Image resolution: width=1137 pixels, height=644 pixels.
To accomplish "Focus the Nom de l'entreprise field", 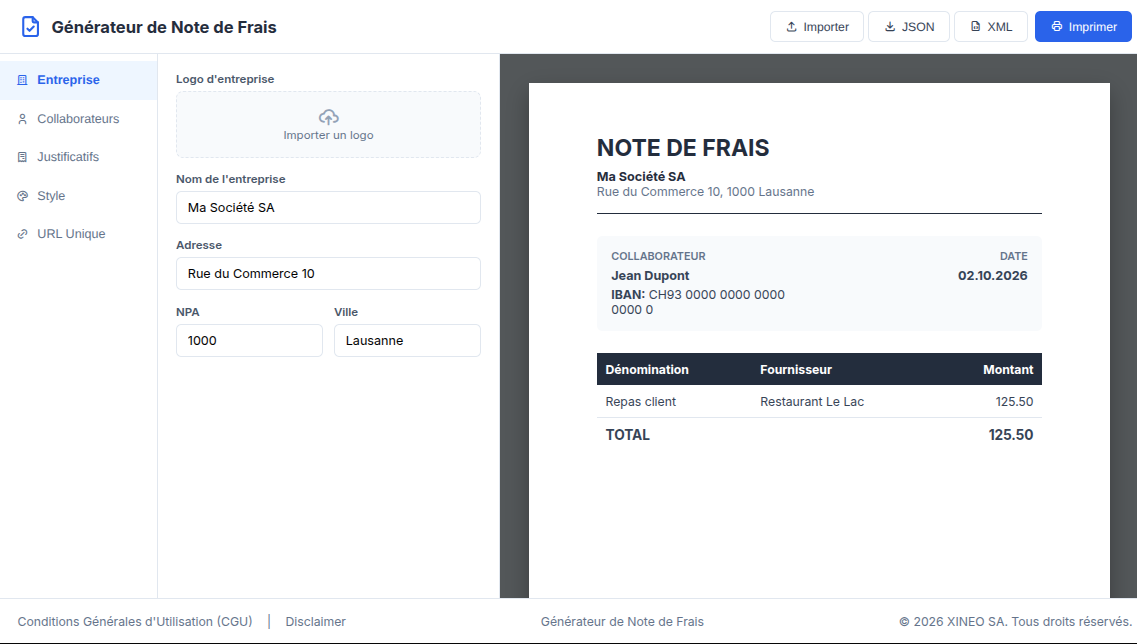I will tap(328, 207).
